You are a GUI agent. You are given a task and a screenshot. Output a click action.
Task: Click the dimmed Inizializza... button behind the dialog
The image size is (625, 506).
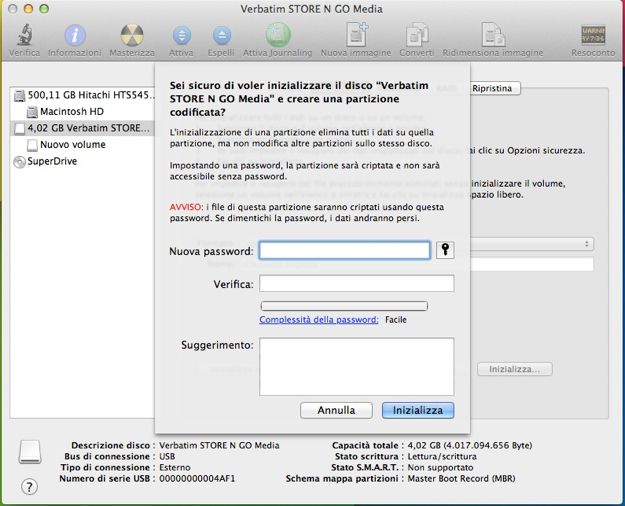tap(515, 369)
